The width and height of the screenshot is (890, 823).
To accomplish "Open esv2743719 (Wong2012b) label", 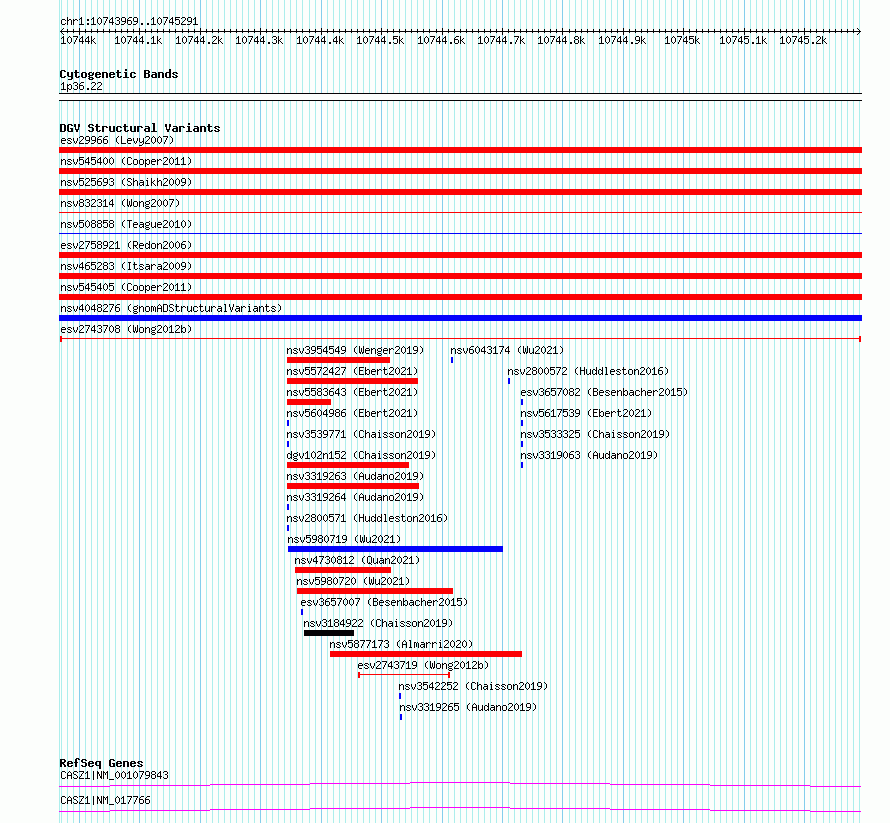I will (423, 665).
